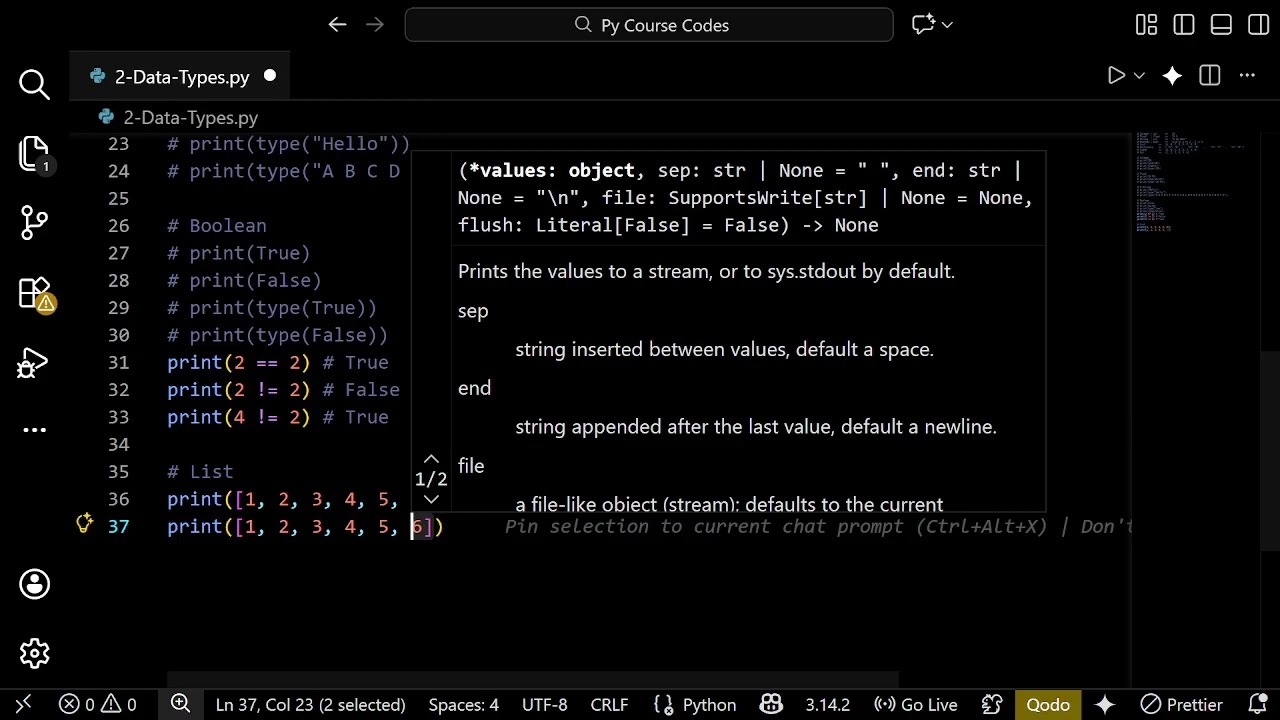Open the Explorer files icon

click(x=34, y=154)
